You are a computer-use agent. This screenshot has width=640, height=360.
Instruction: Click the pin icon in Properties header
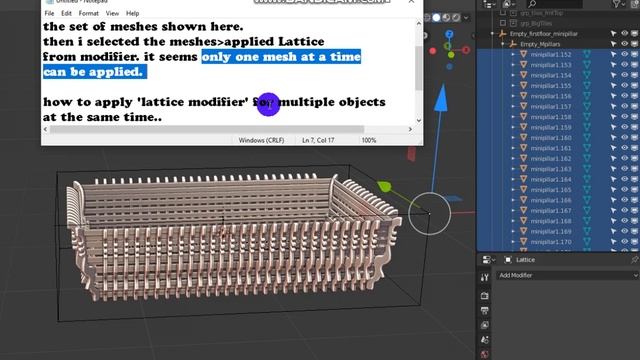click(x=634, y=260)
